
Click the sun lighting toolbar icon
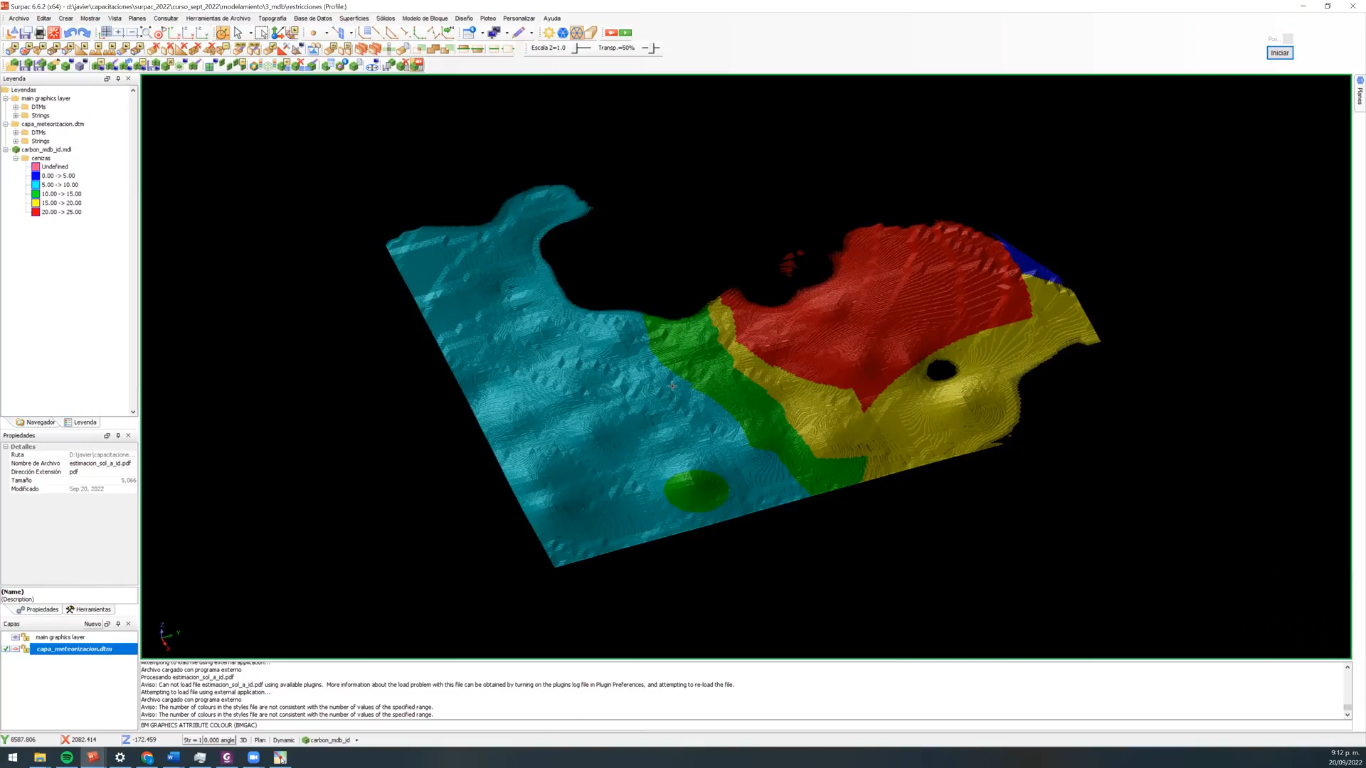pos(549,33)
